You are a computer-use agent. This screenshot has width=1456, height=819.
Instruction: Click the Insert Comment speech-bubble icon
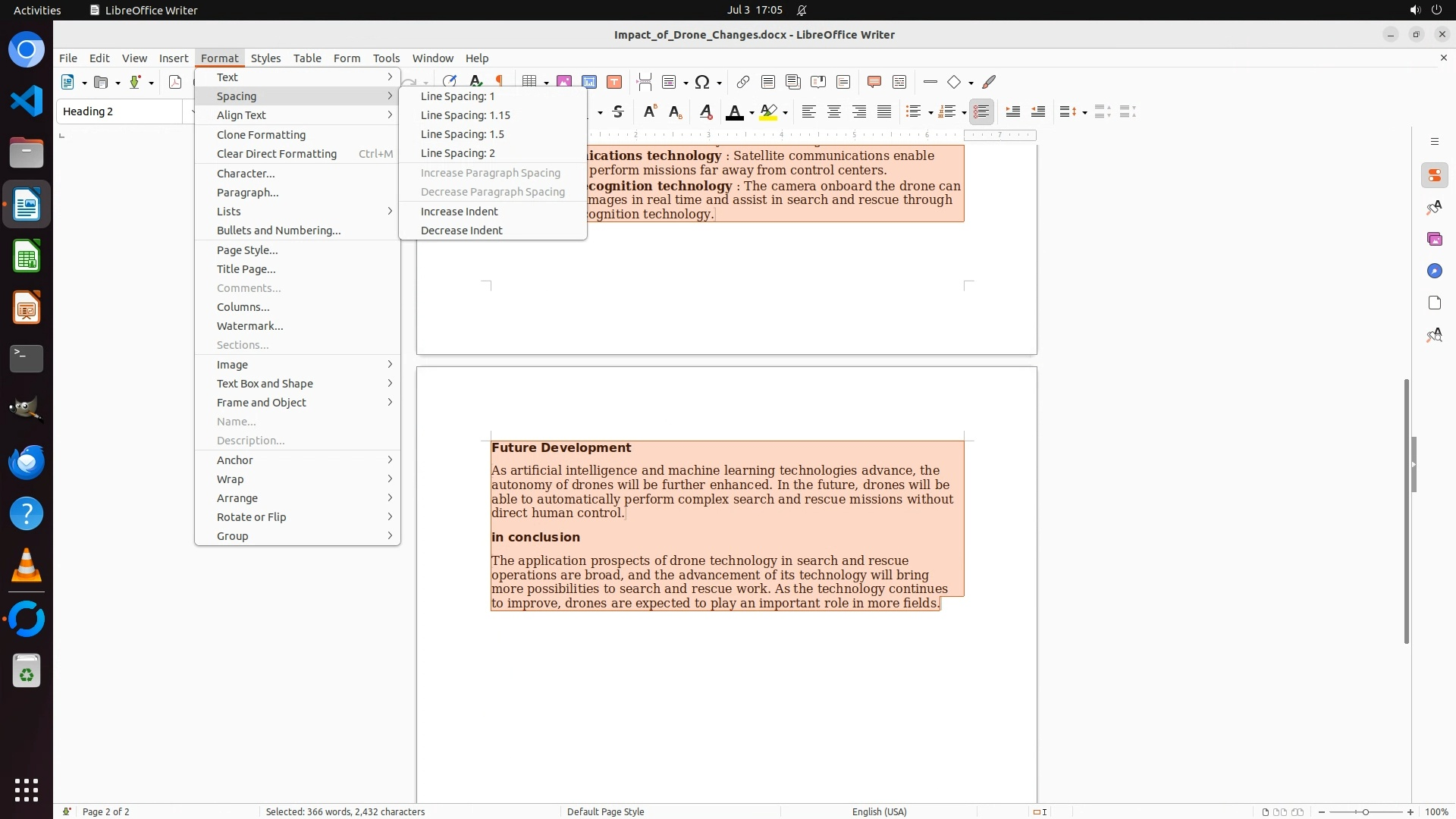874,82
